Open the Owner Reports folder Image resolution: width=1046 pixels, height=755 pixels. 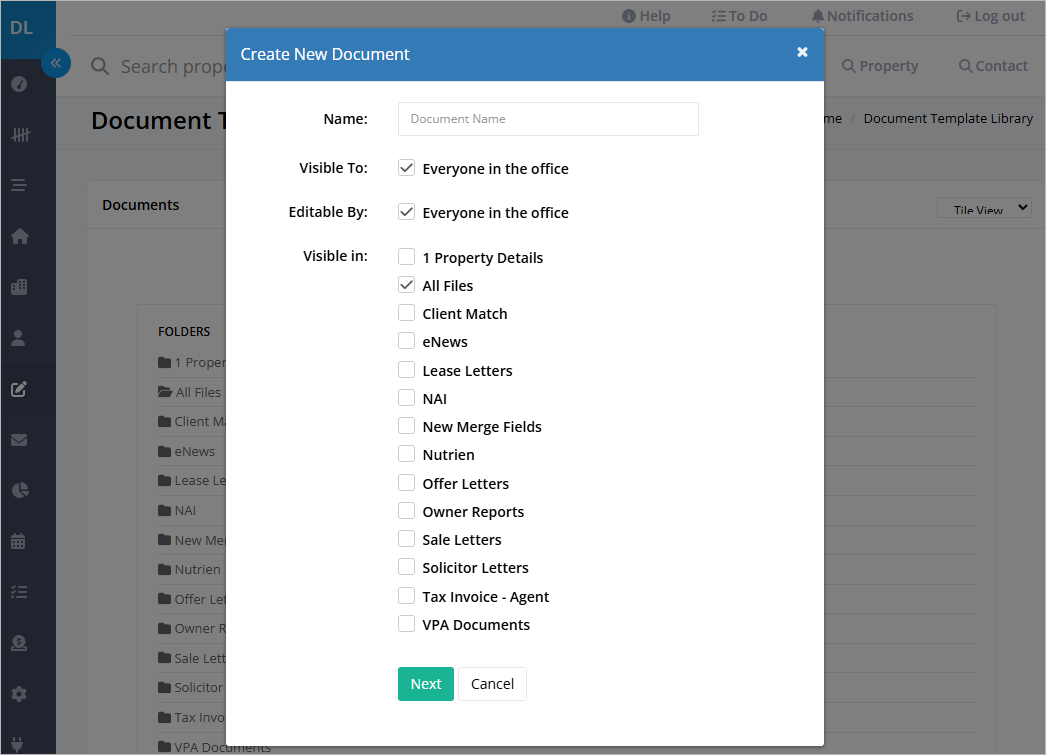[192, 628]
